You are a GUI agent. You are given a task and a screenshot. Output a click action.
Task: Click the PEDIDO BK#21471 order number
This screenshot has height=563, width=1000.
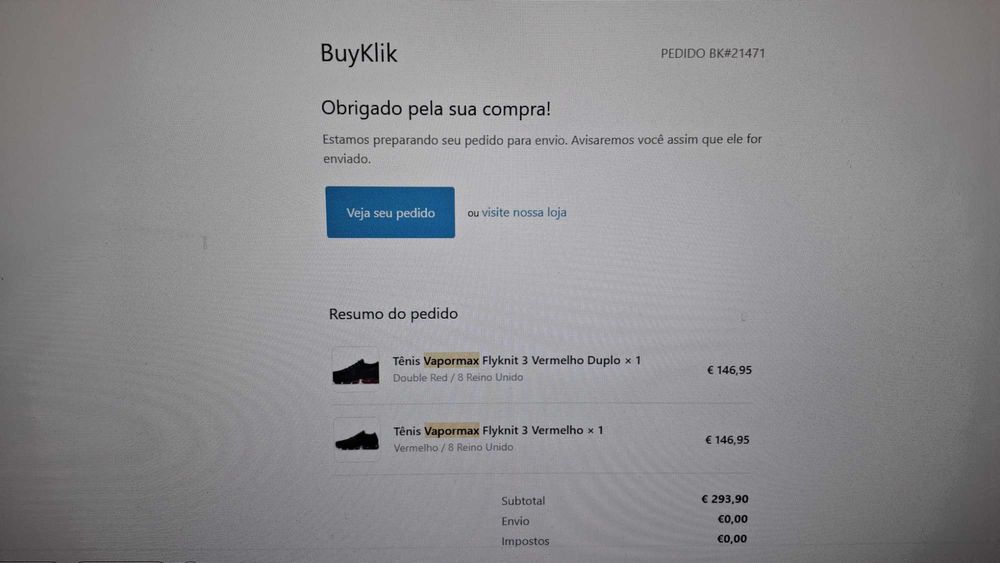pyautogui.click(x=712, y=53)
